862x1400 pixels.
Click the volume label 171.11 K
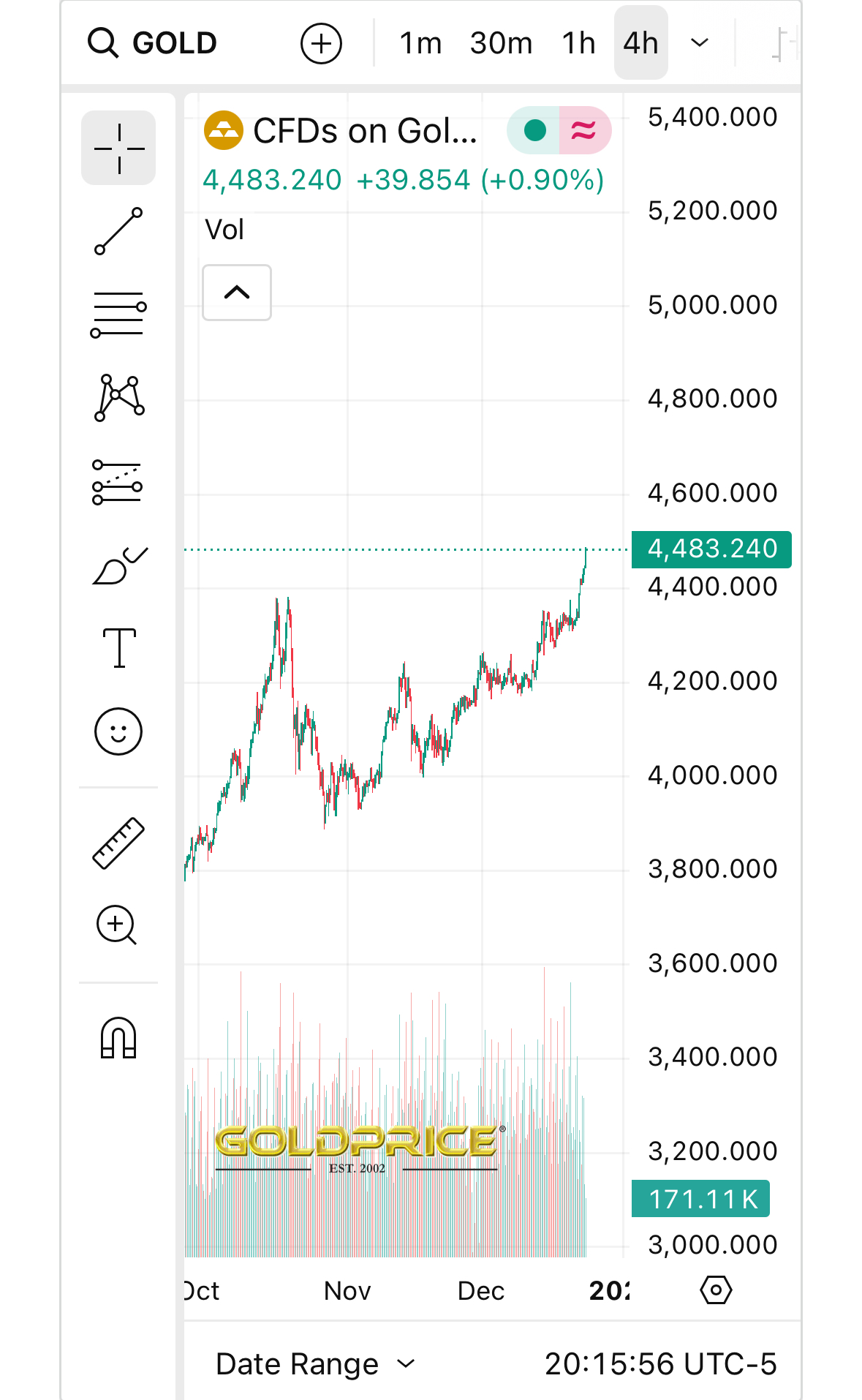[x=700, y=1200]
